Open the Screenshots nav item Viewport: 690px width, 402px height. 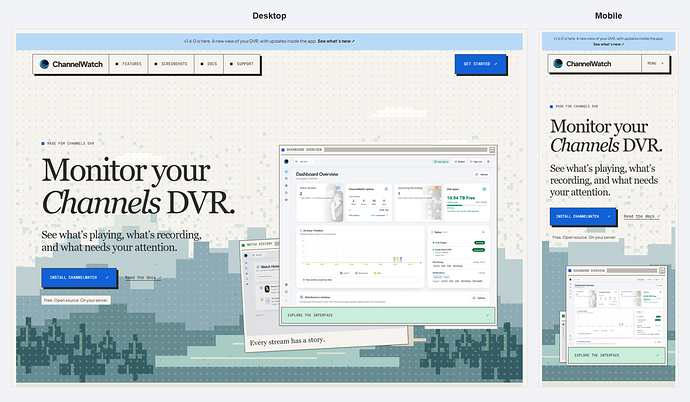pos(171,64)
